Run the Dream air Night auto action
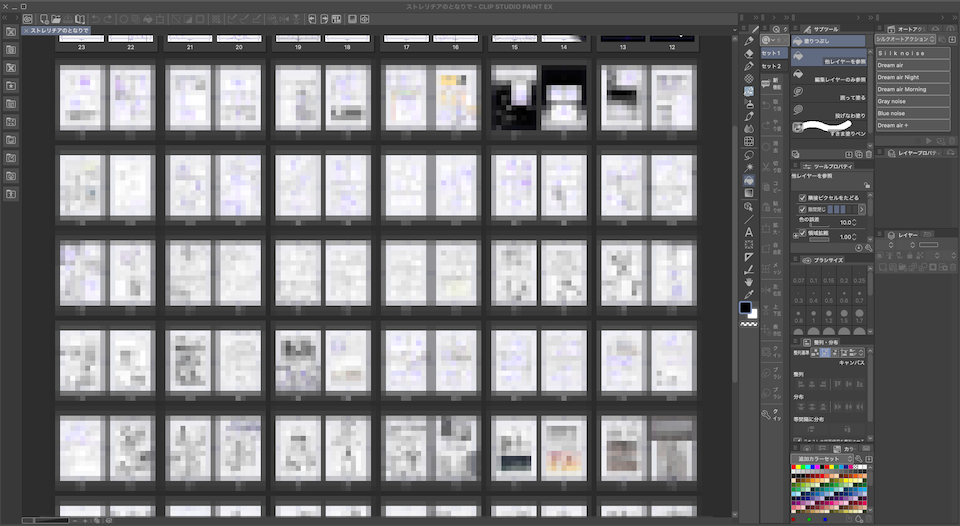The height and width of the screenshot is (526, 960). 913,77
